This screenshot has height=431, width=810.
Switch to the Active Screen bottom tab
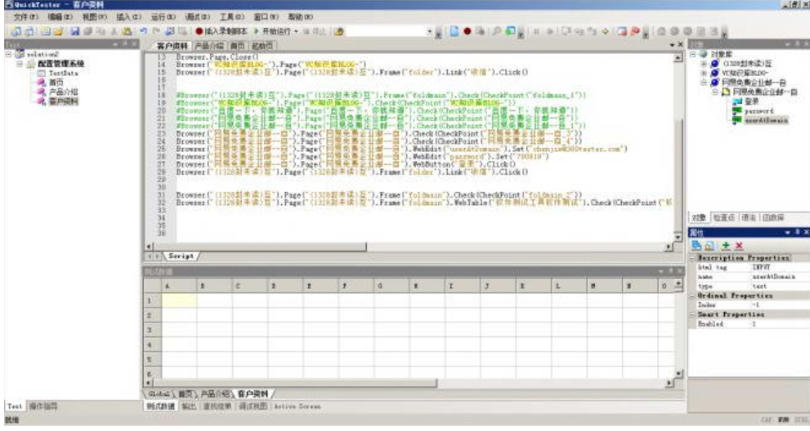[296, 406]
